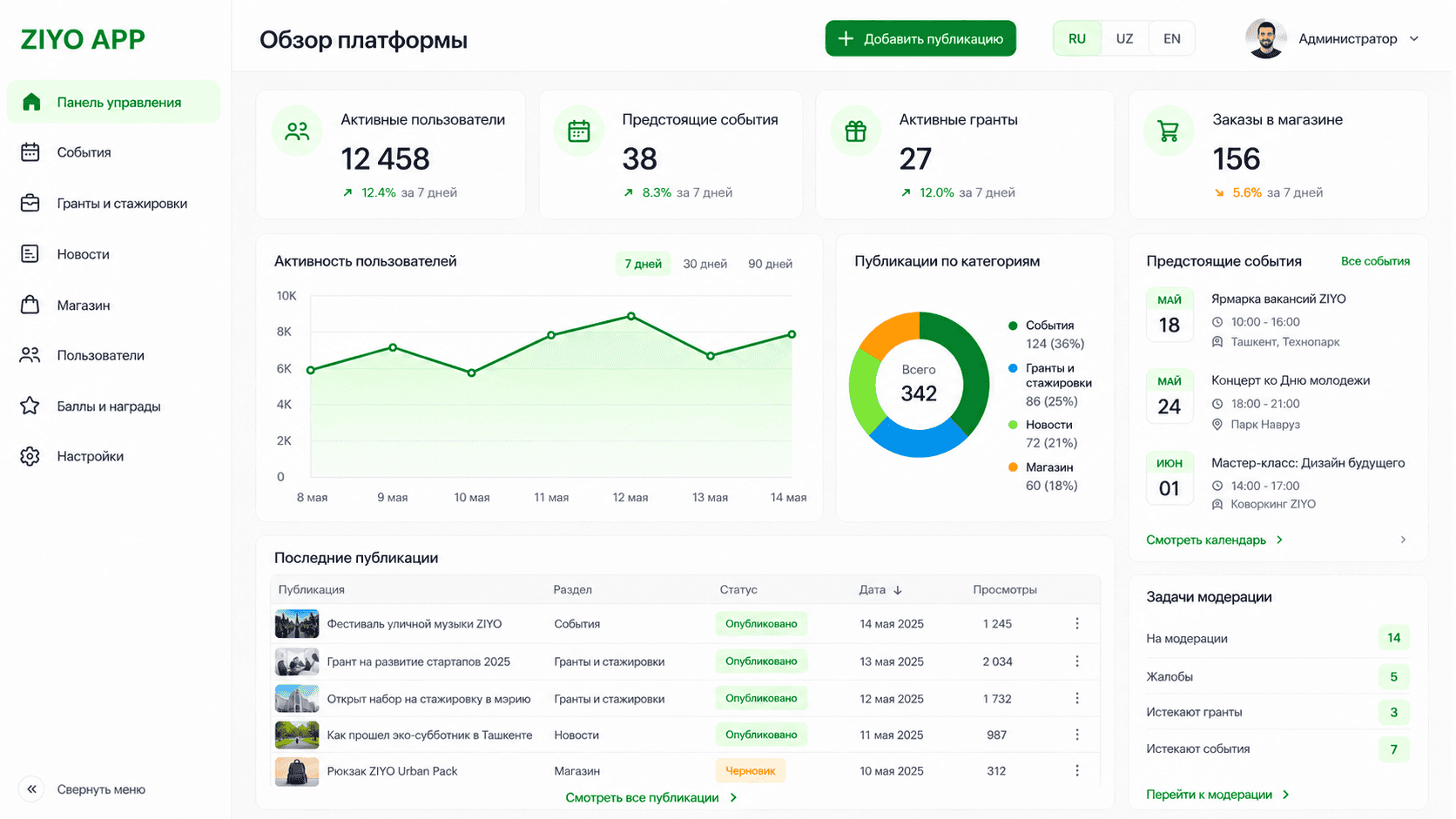Switch language to UZ

coord(1124,39)
